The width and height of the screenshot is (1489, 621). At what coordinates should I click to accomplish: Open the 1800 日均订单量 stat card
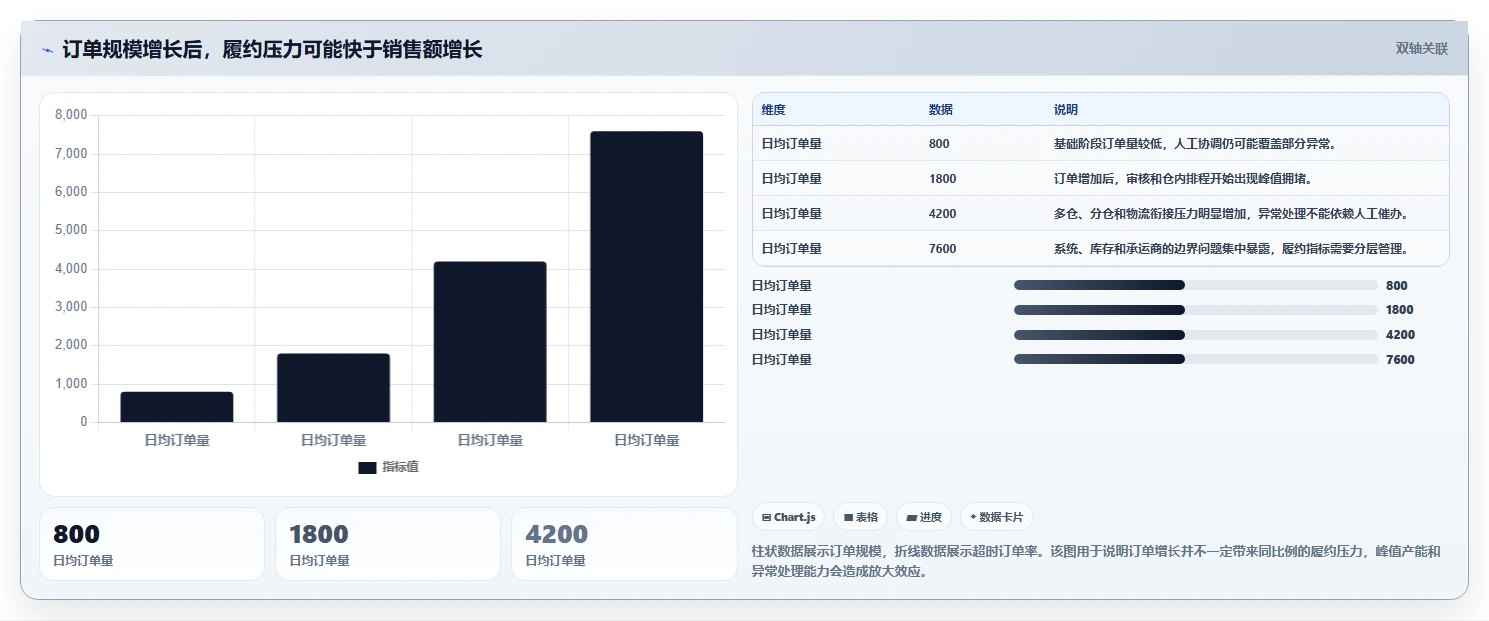tap(388, 544)
